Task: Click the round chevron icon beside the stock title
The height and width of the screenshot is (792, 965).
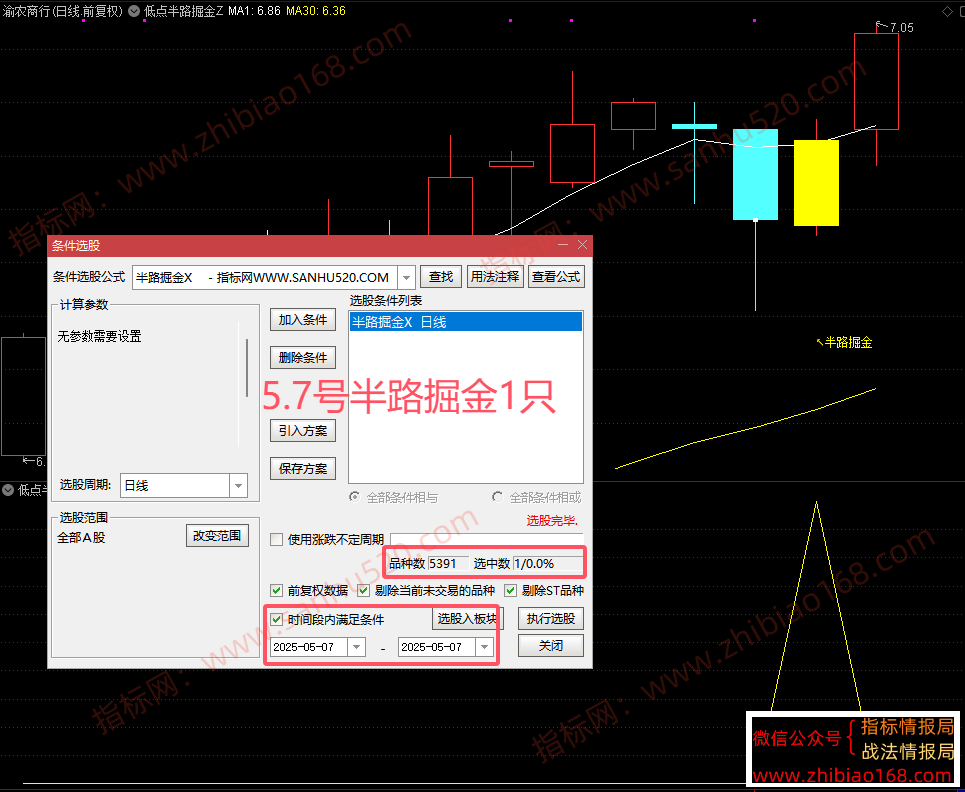Action: [x=134, y=11]
